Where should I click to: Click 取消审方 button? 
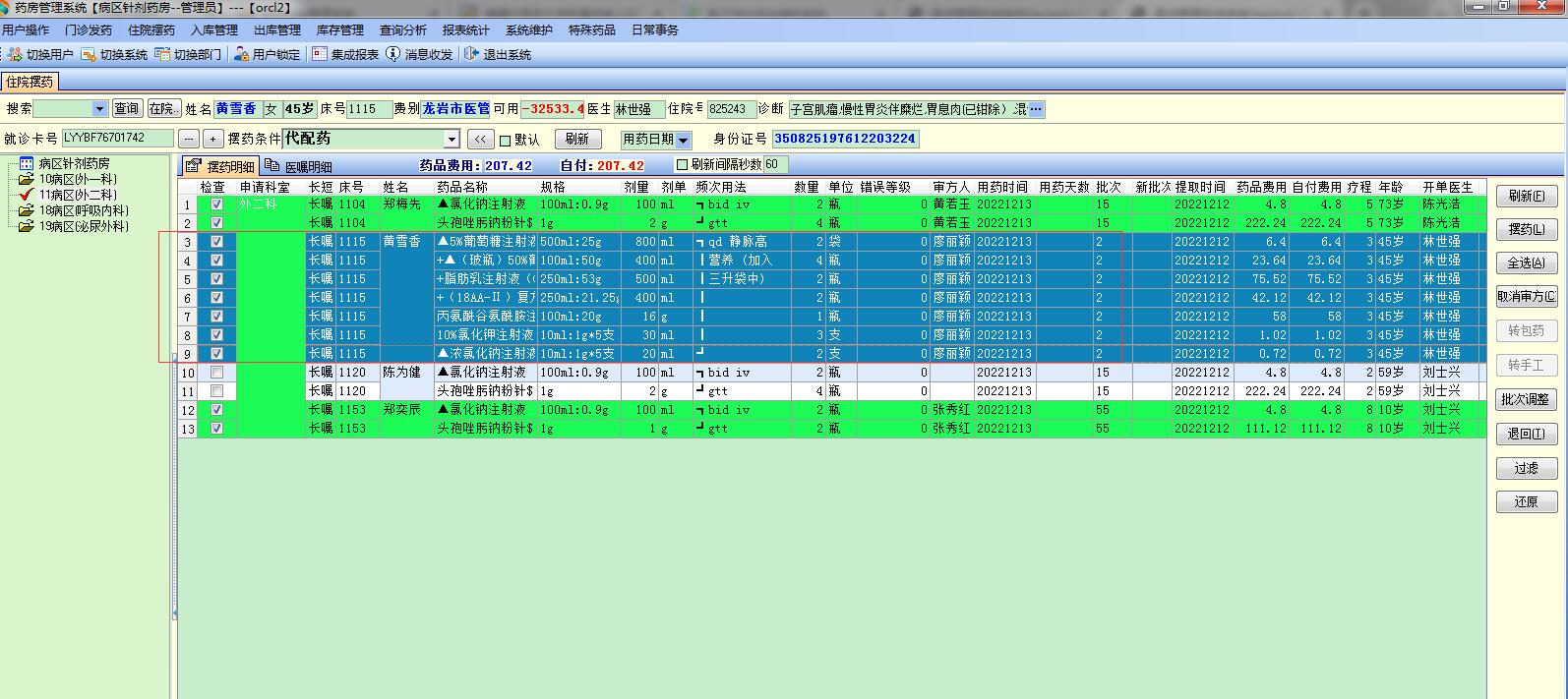coord(1526,296)
